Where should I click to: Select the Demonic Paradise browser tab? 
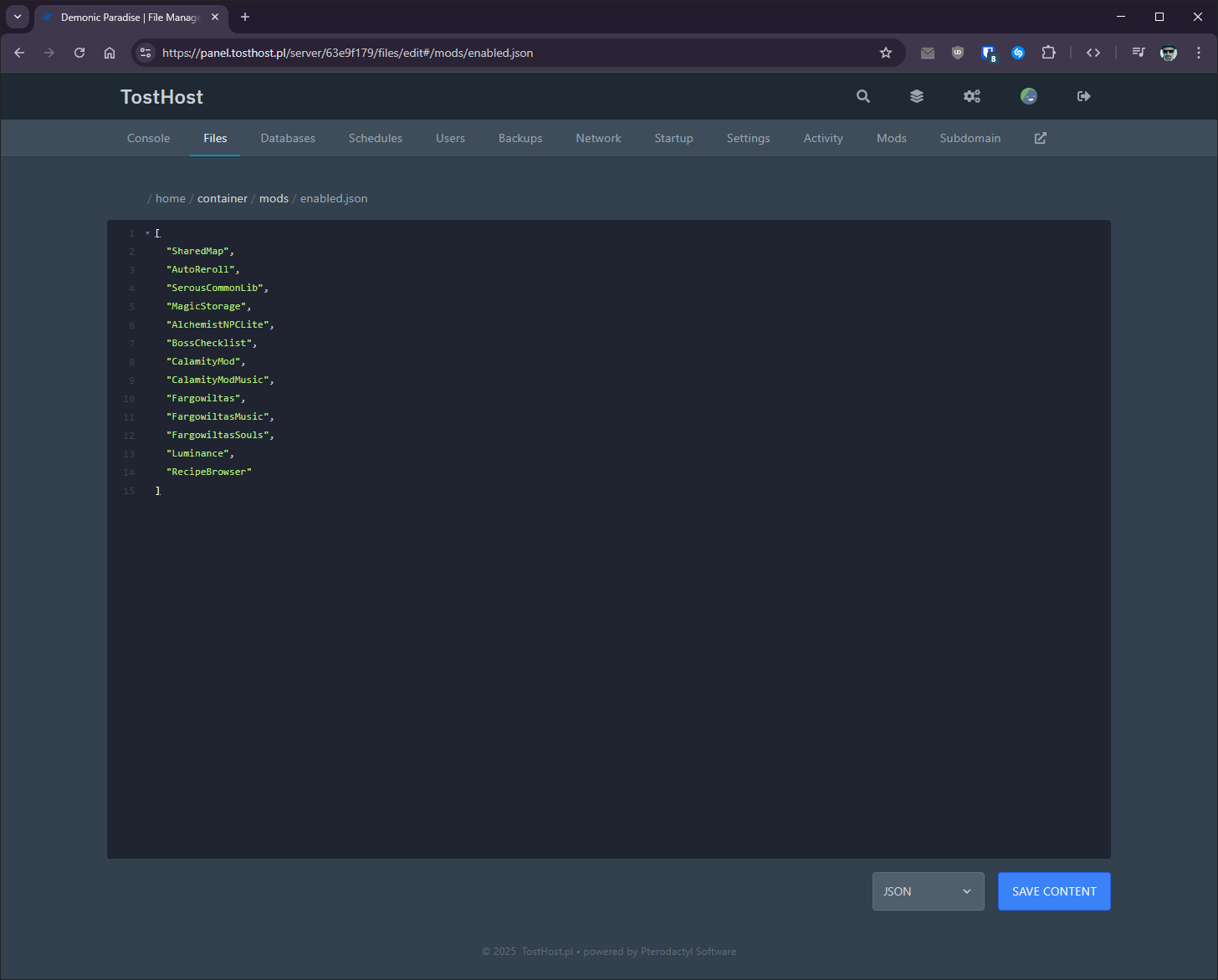click(132, 17)
